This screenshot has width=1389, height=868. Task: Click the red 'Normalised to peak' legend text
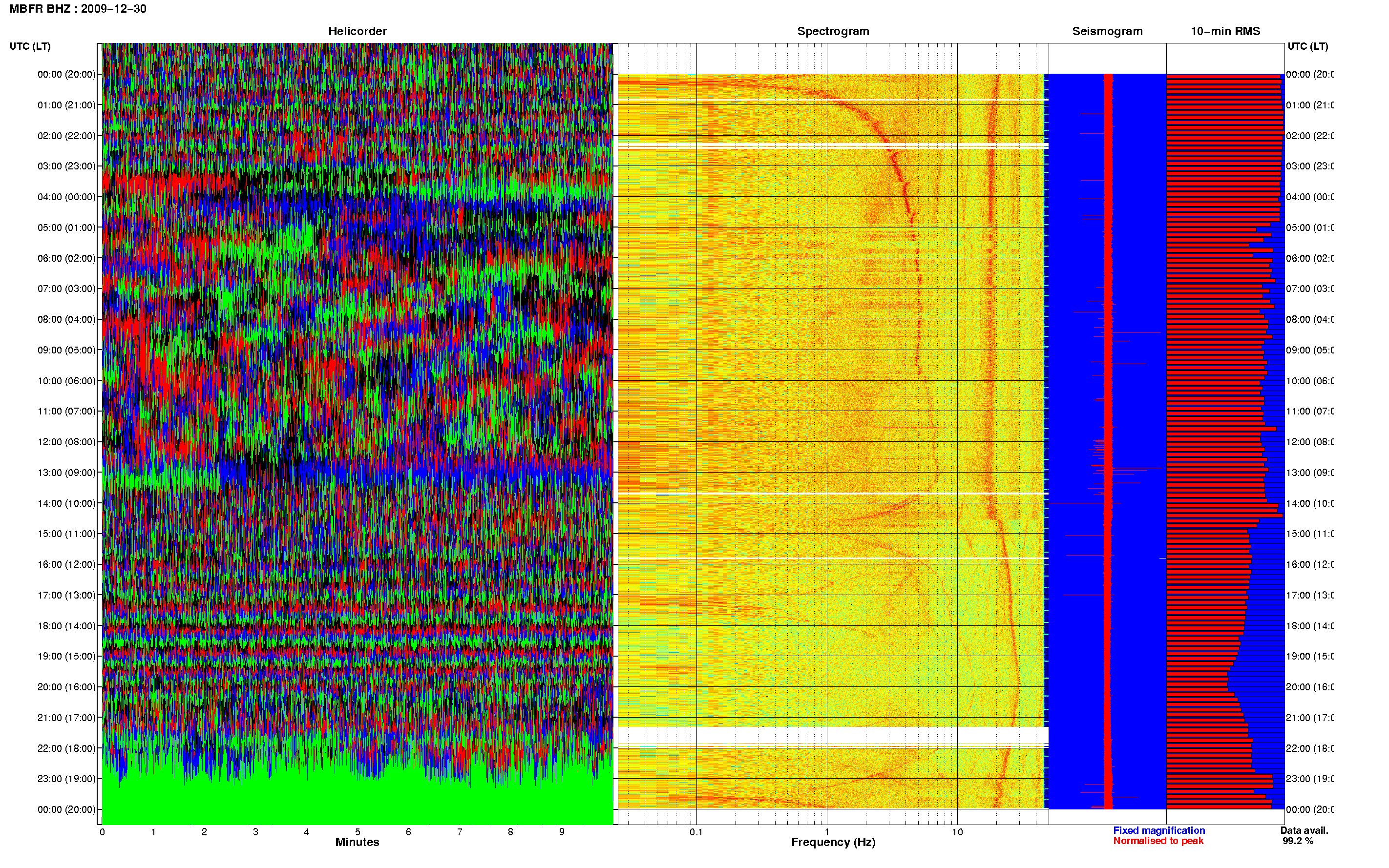tap(1158, 841)
